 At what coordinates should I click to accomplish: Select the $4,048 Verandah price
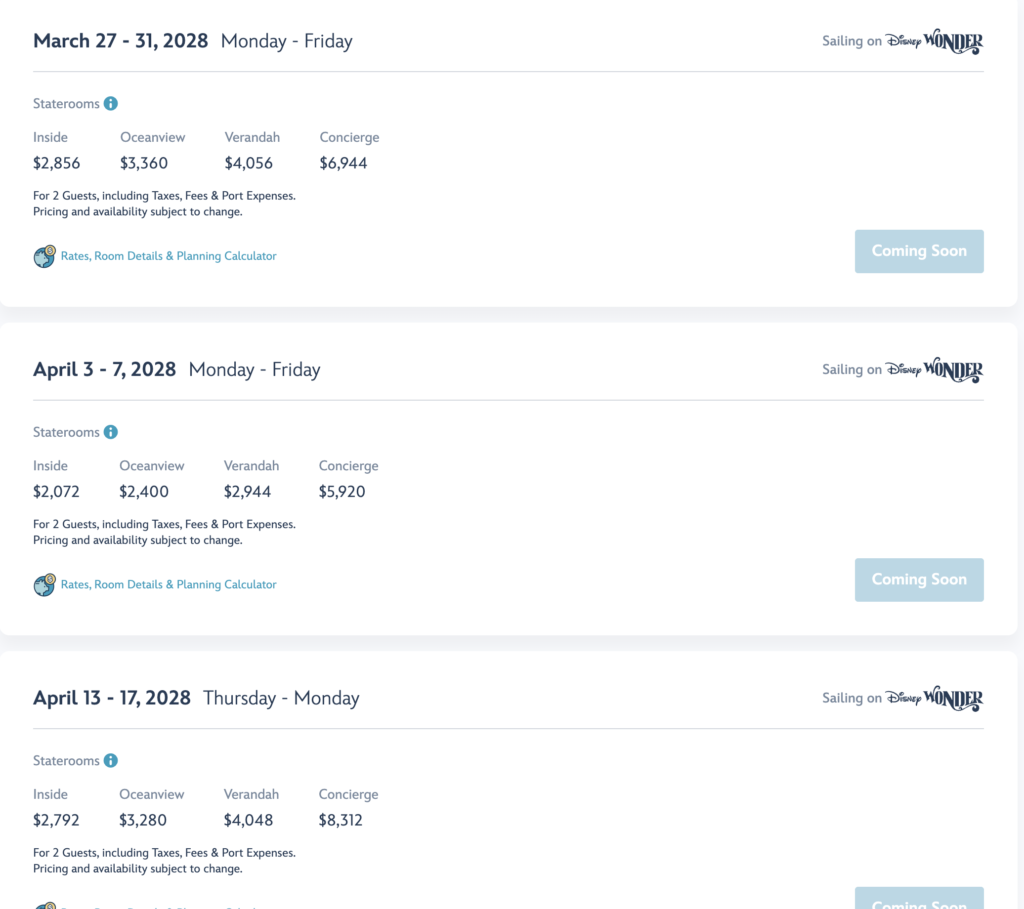(x=248, y=820)
